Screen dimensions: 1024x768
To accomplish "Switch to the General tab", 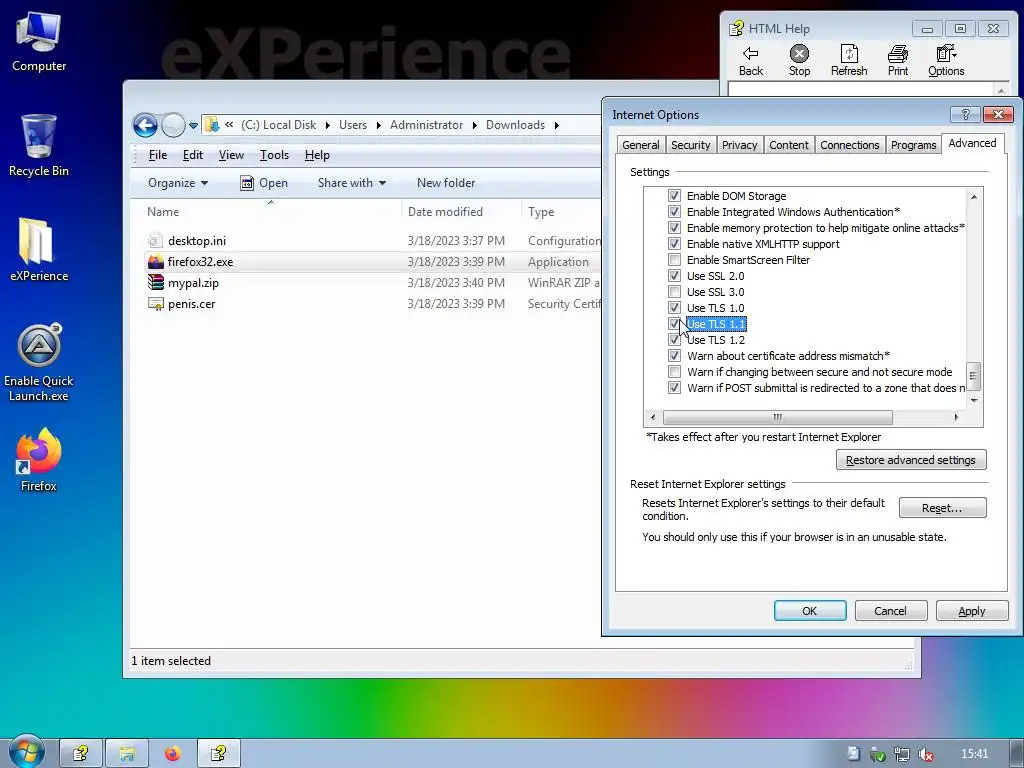I will tap(641, 145).
